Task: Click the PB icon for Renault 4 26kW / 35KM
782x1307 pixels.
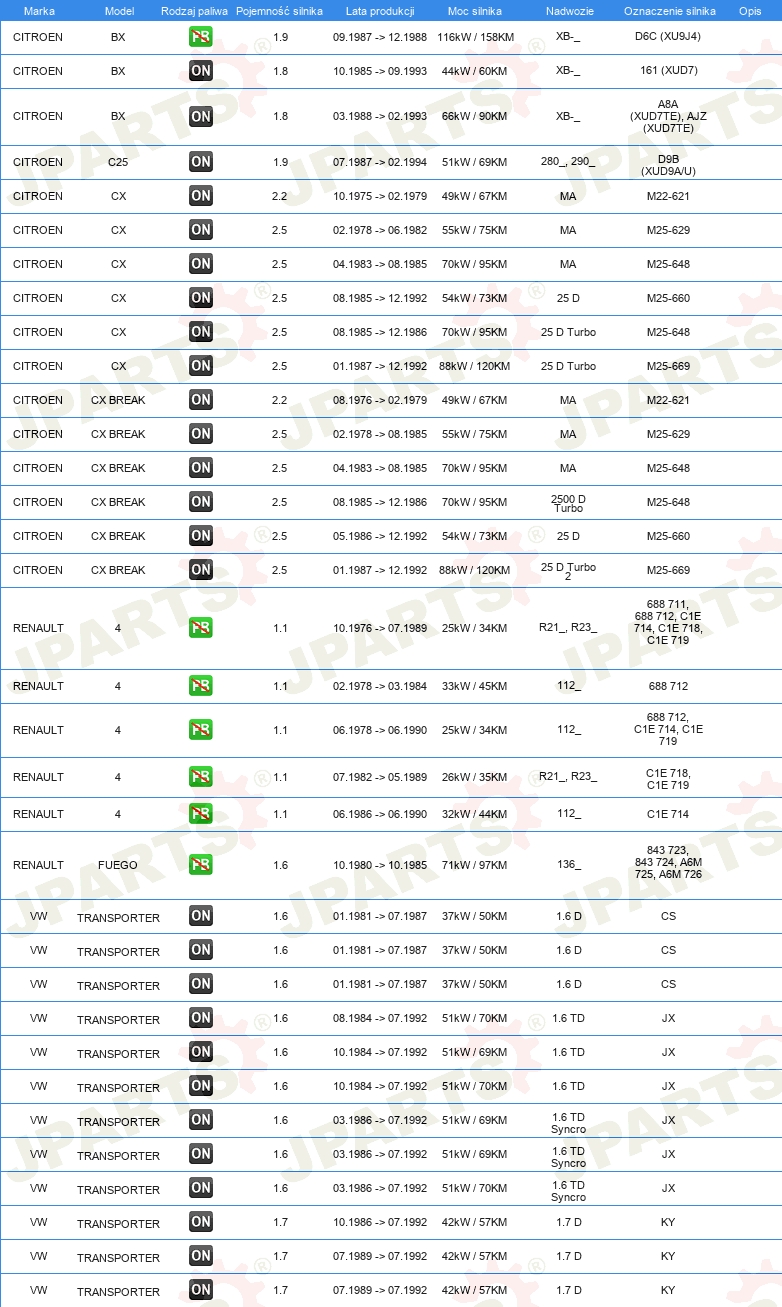Action: point(201,777)
